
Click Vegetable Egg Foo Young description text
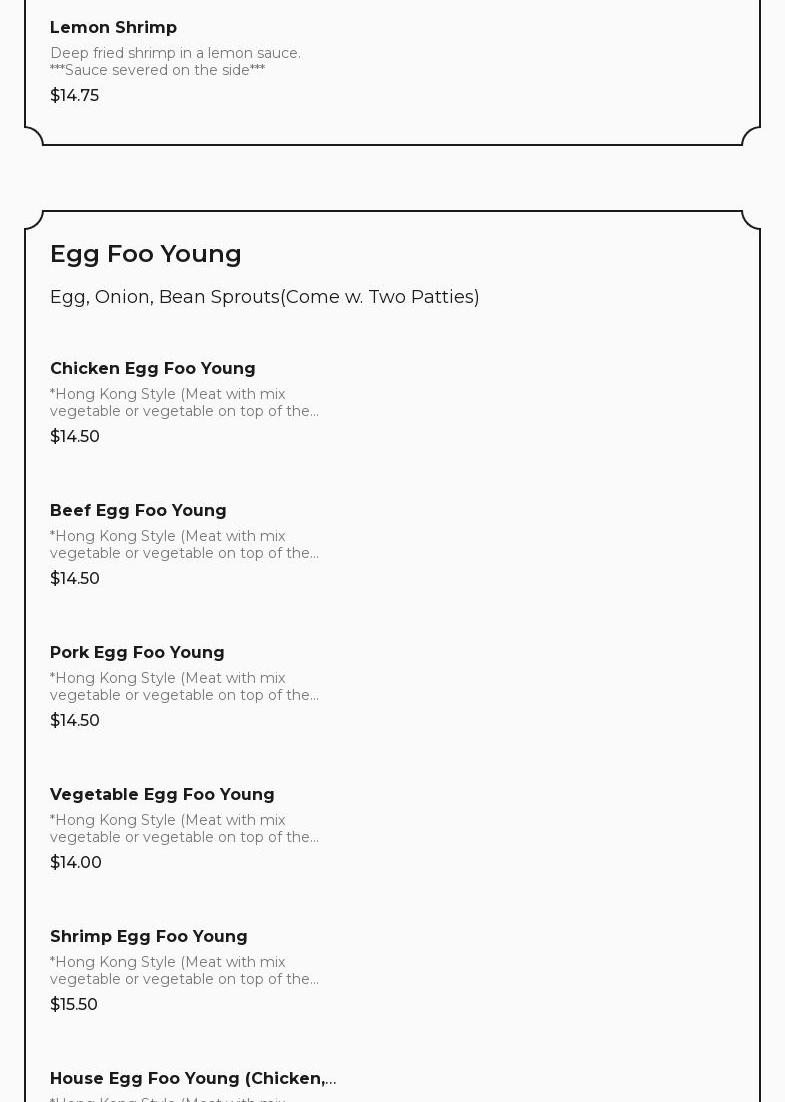coord(184,829)
